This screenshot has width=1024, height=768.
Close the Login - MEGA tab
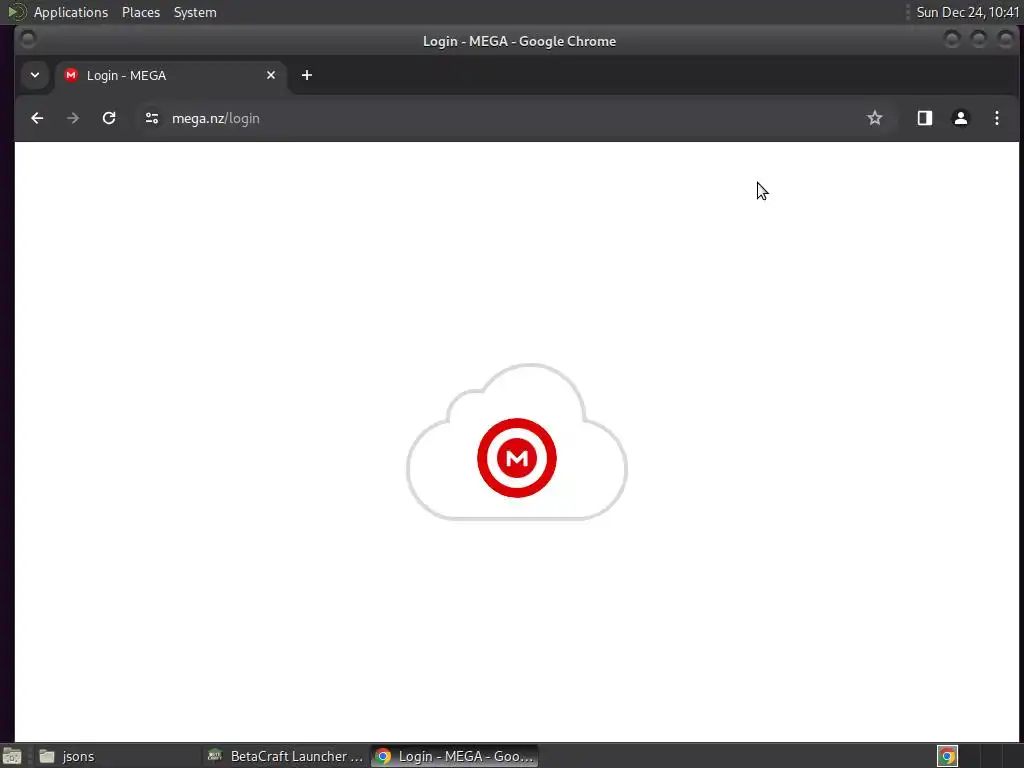click(271, 75)
